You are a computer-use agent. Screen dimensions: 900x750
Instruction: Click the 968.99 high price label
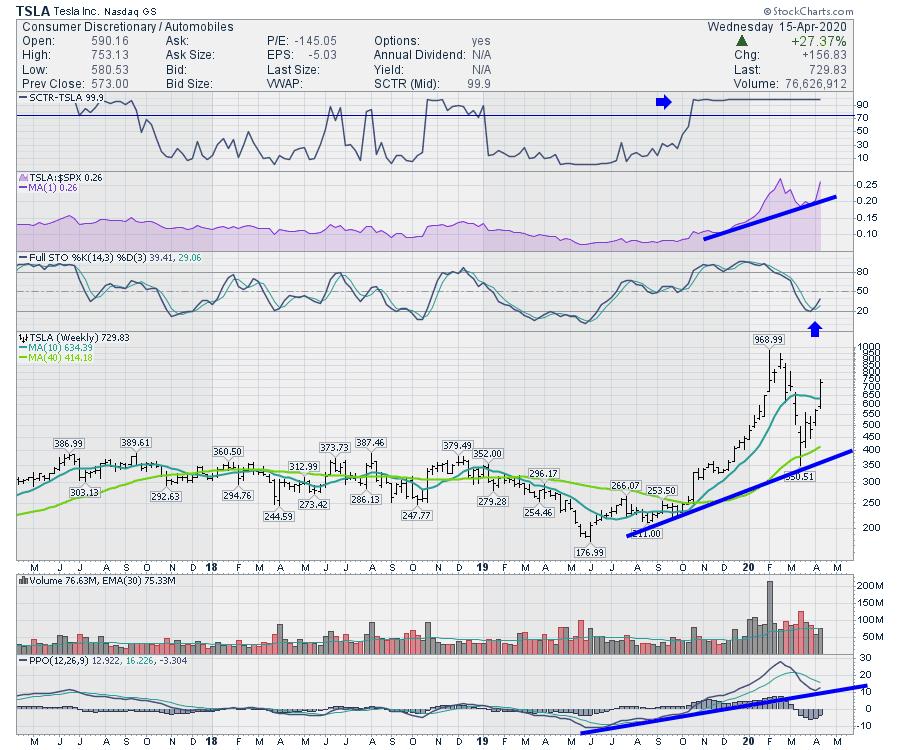point(768,340)
